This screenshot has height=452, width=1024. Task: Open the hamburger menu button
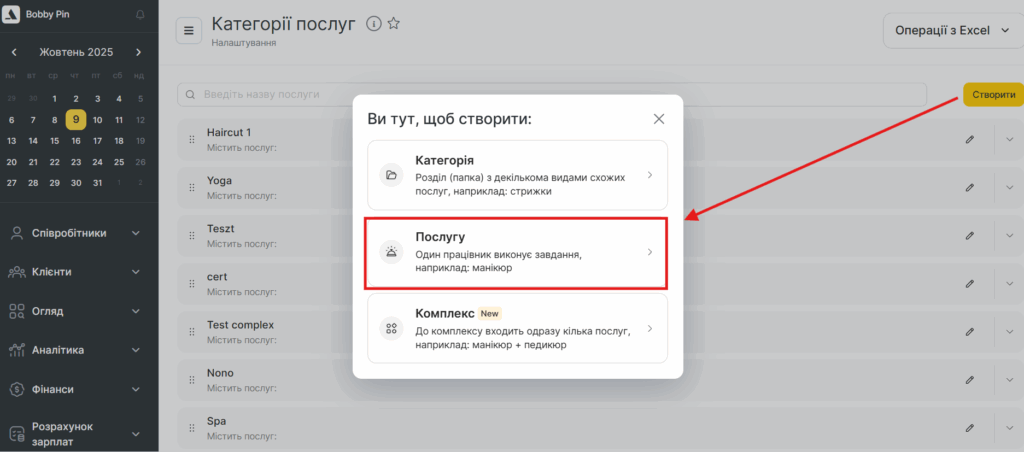[189, 31]
